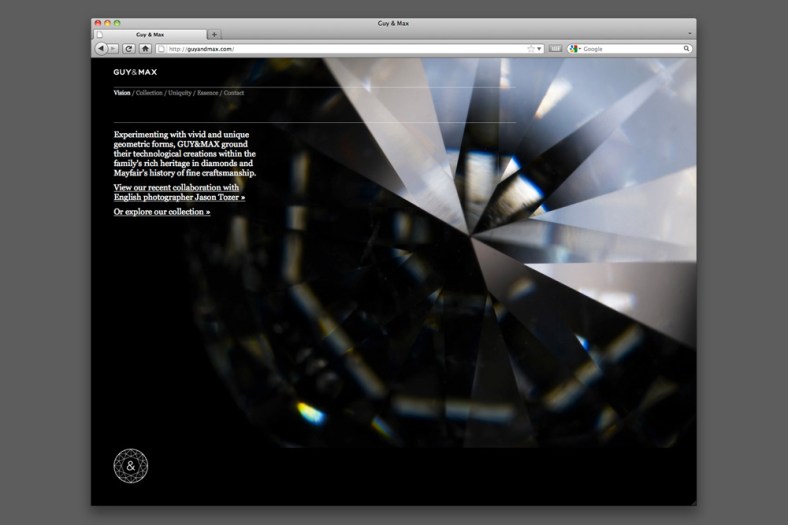
Task: Open the Uniquity navigation item
Action: 180,93
